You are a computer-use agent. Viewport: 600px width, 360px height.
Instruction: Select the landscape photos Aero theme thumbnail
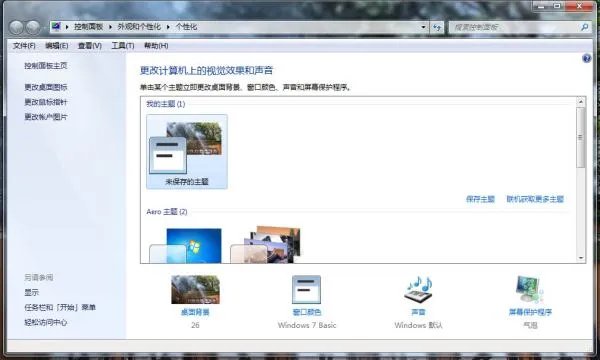point(266,244)
